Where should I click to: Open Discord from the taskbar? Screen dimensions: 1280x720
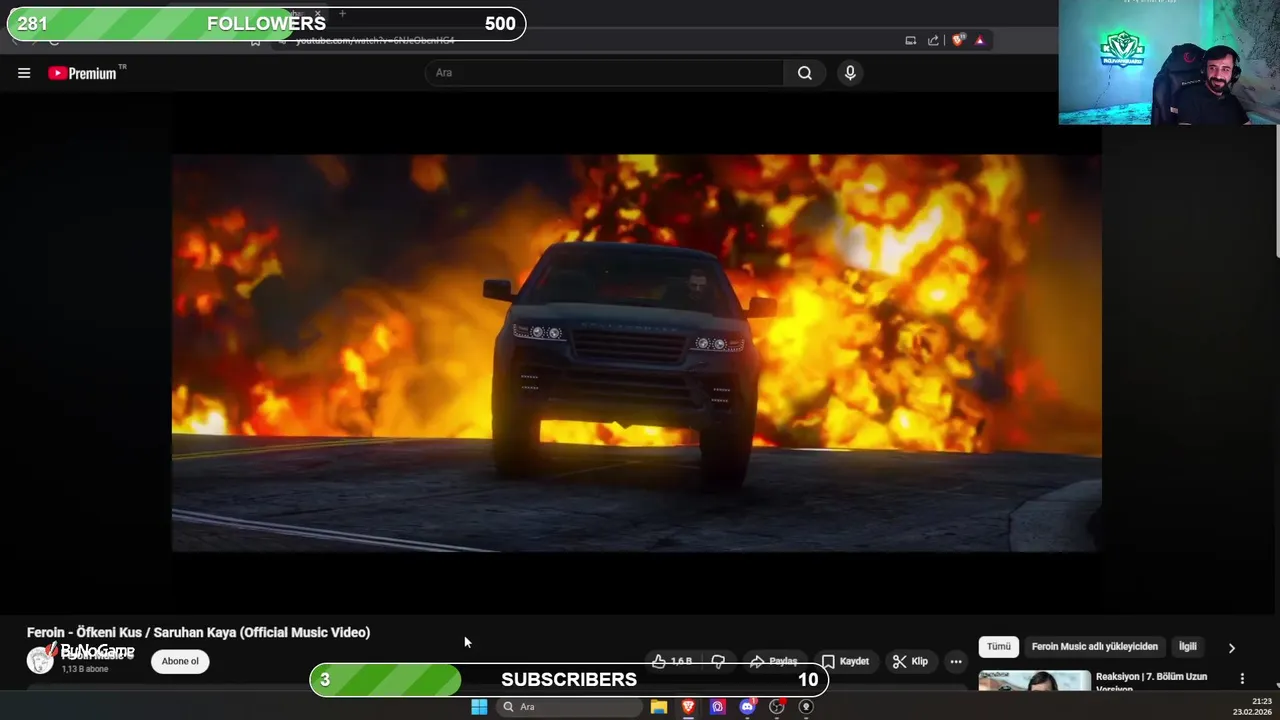[747, 707]
